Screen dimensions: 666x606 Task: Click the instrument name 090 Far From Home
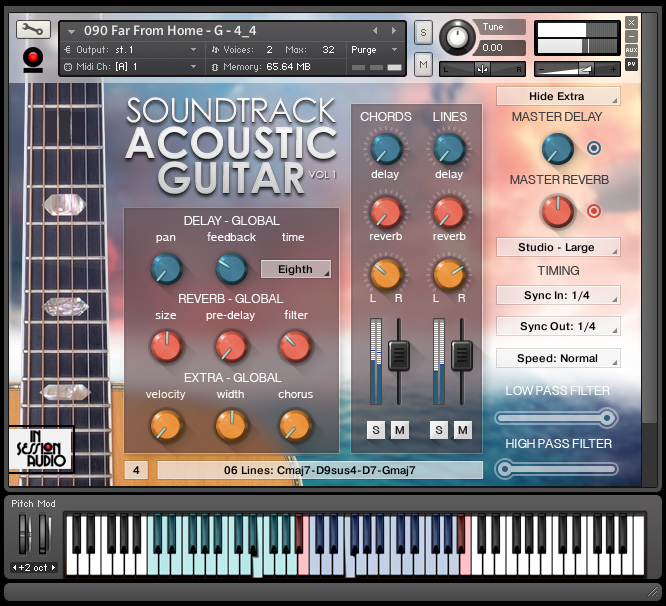click(170, 31)
